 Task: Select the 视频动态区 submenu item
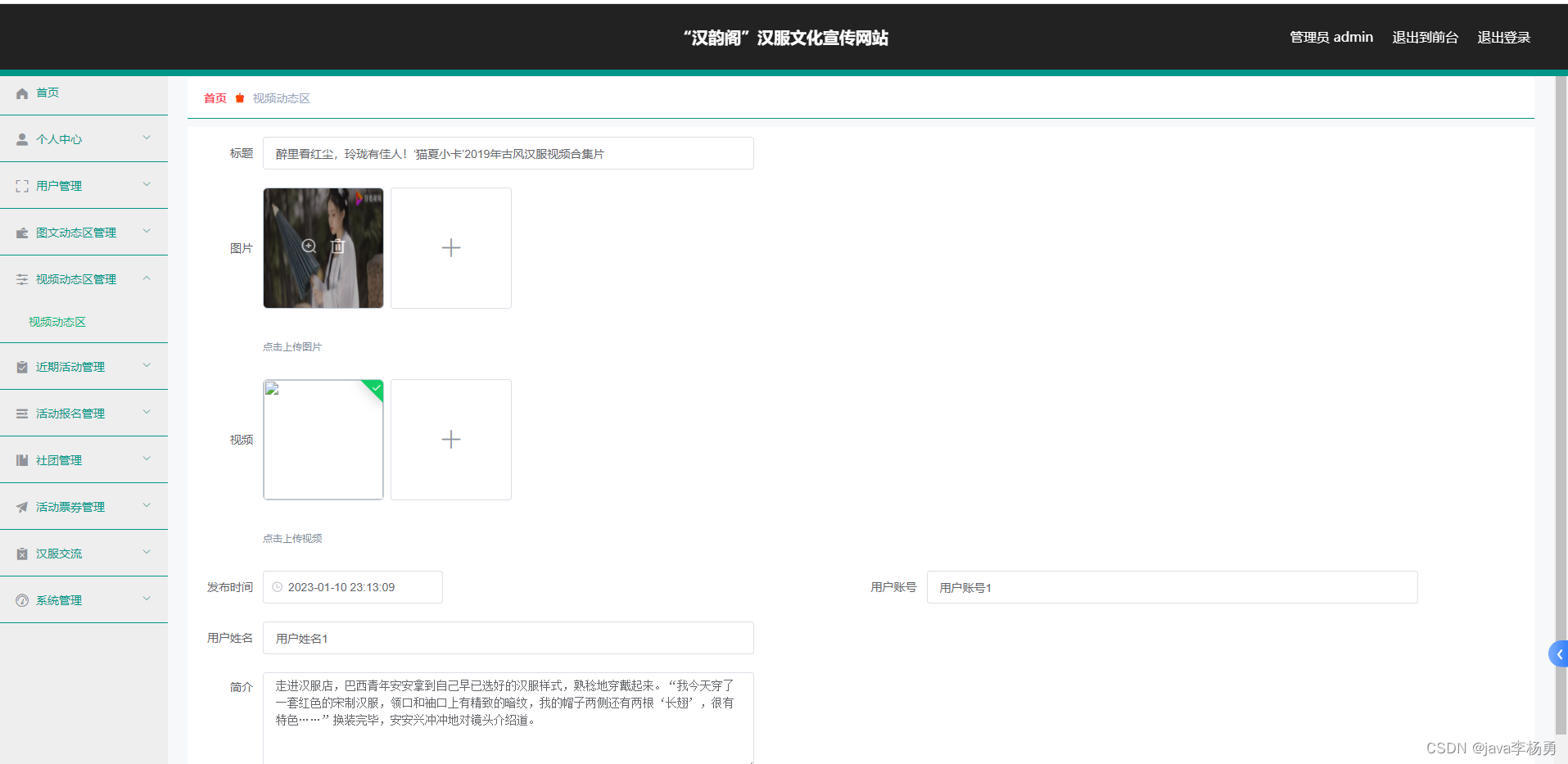(57, 322)
